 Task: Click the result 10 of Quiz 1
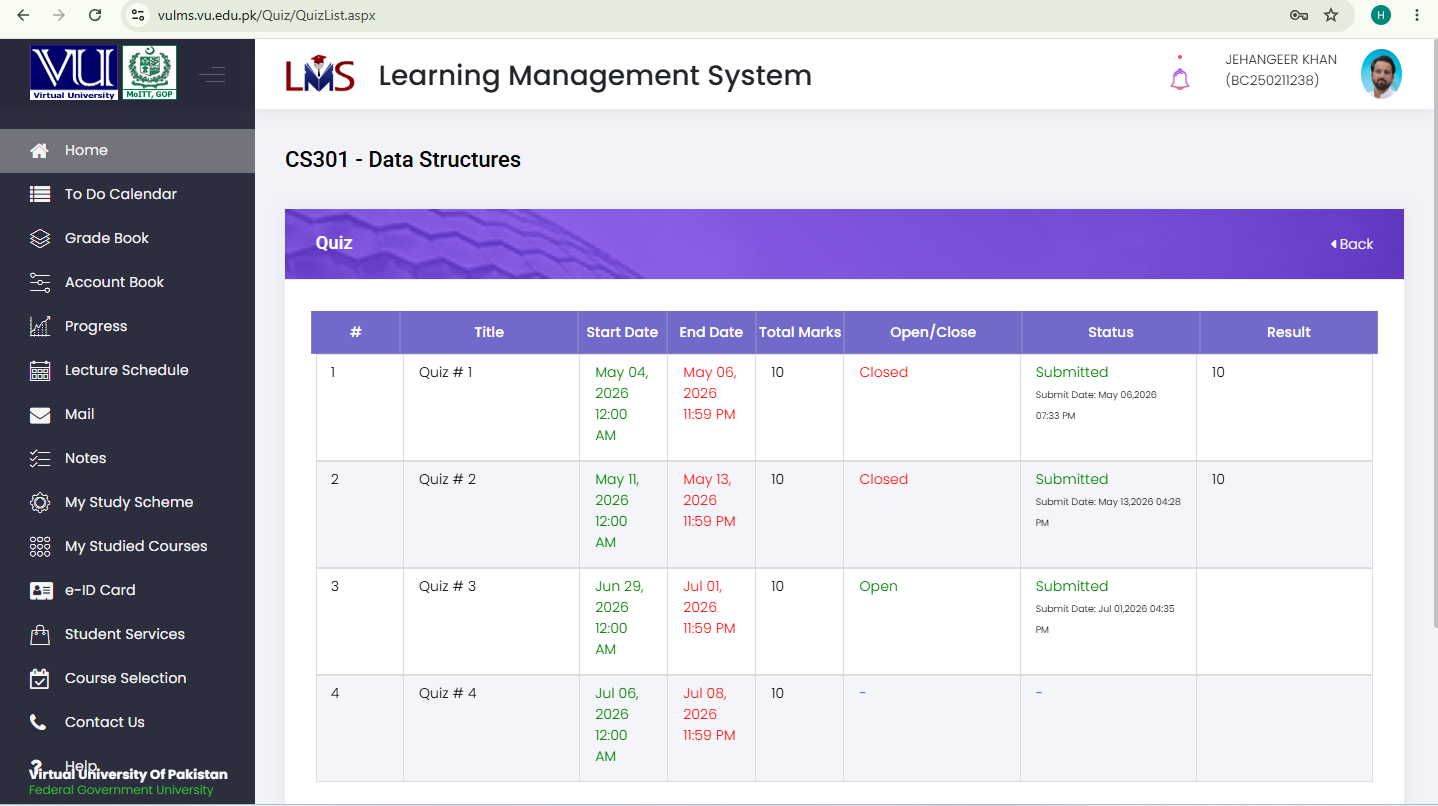pos(1218,372)
